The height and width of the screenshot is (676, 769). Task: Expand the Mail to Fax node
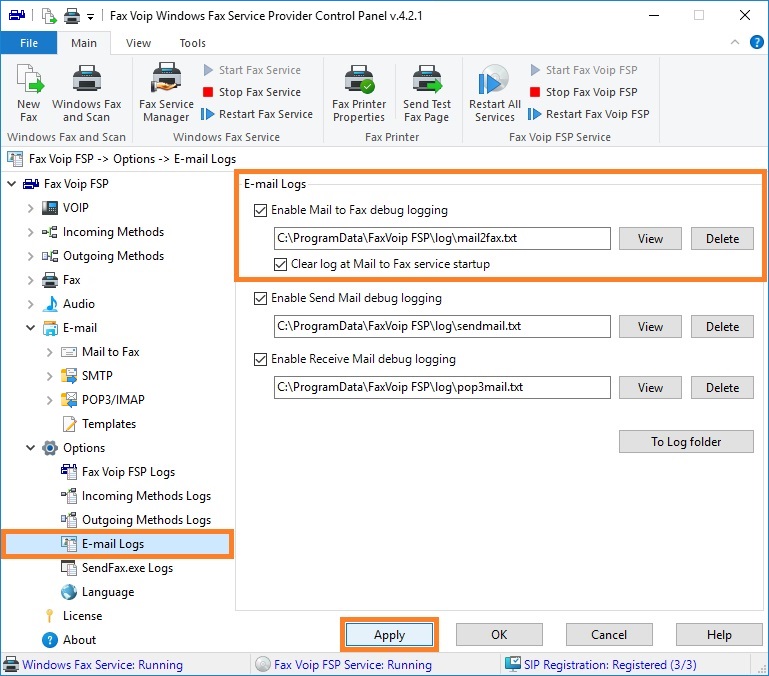click(50, 352)
